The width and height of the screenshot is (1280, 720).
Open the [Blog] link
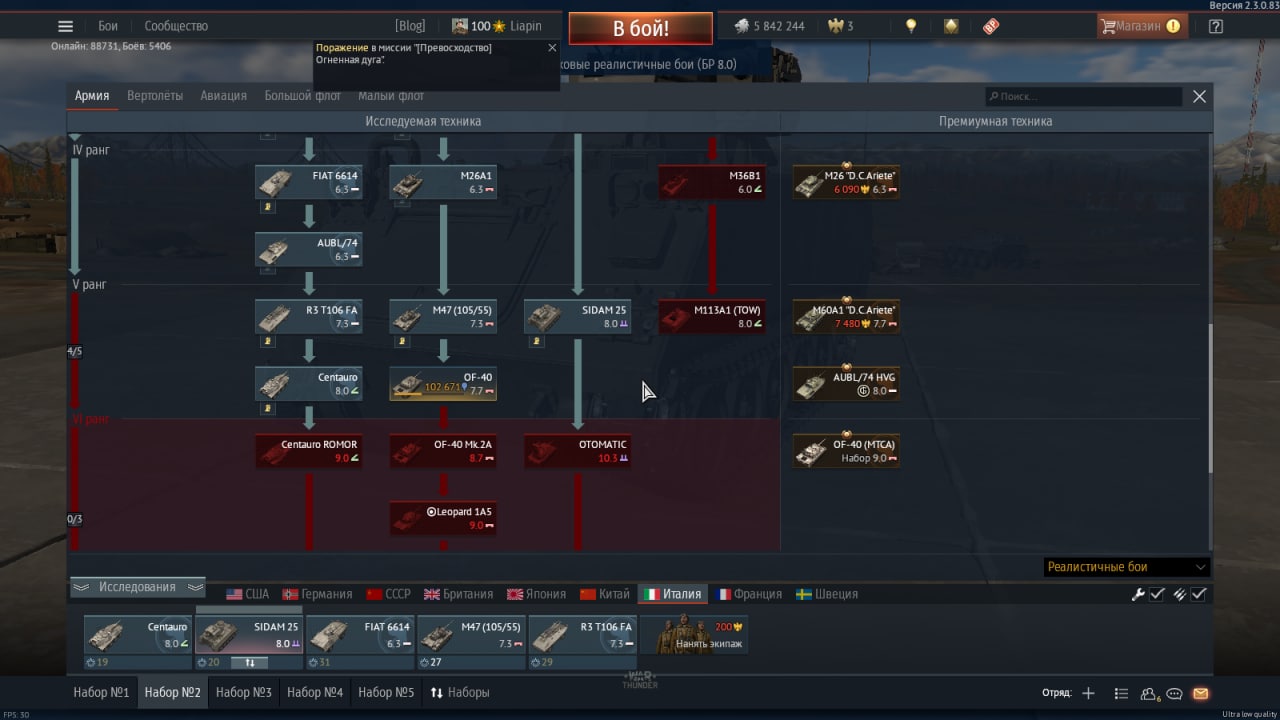410,26
